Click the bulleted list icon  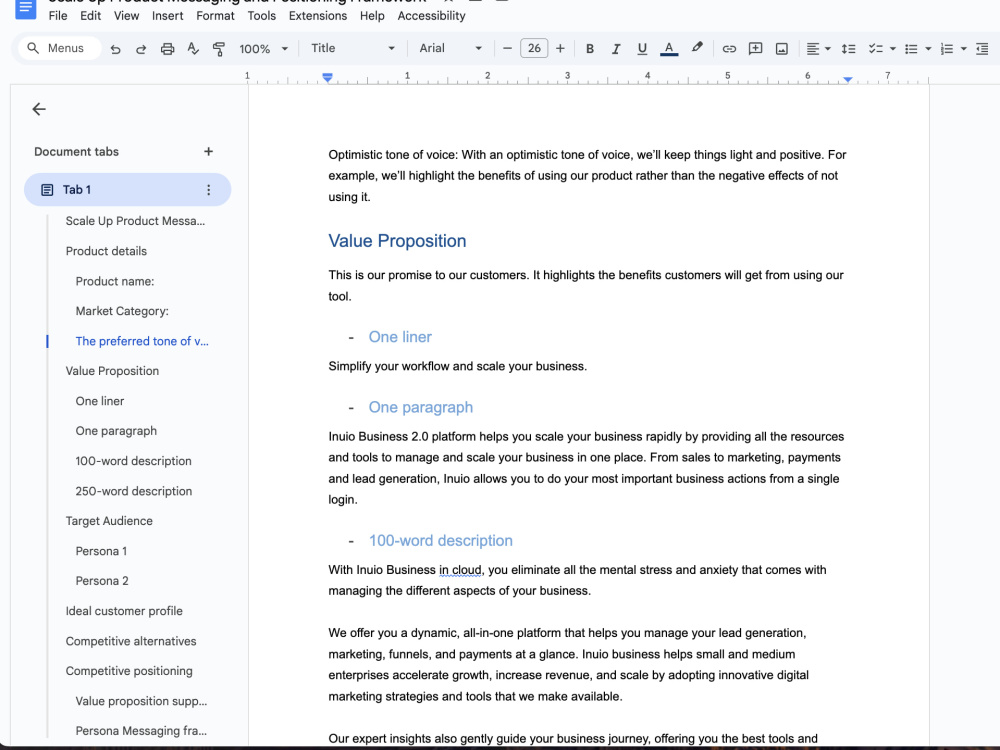(x=911, y=49)
